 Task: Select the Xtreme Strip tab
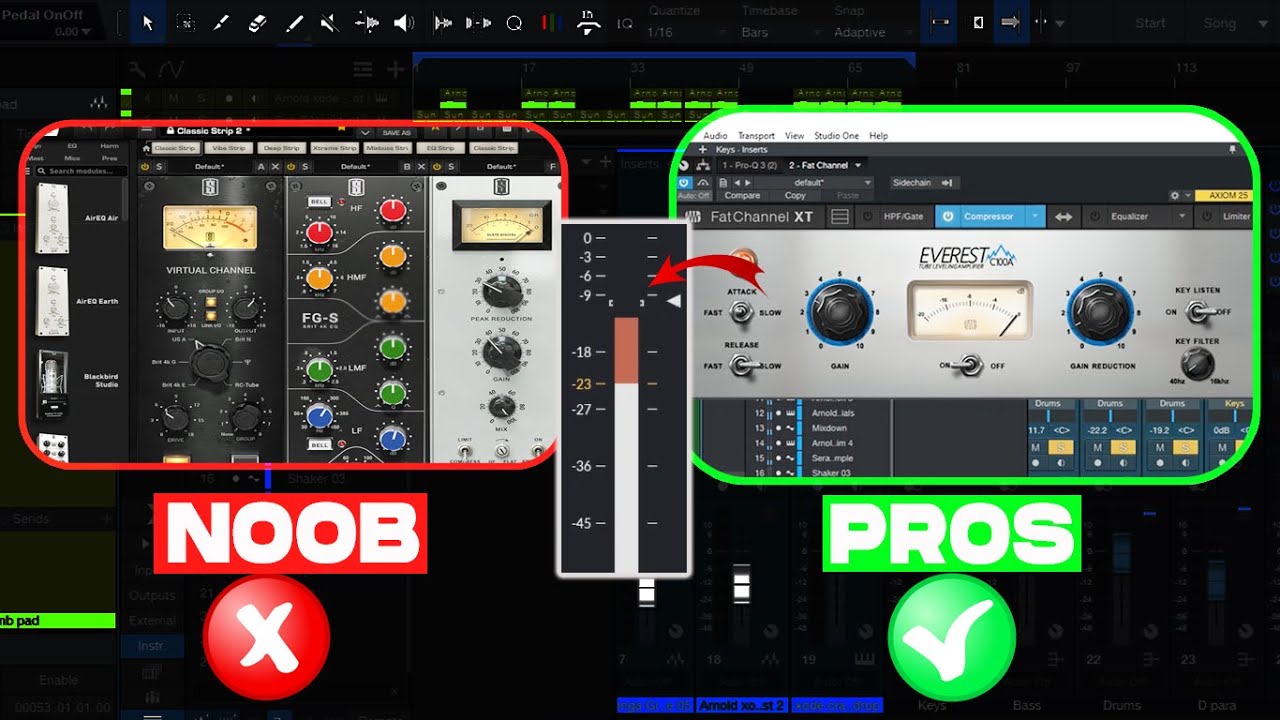pyautogui.click(x=334, y=148)
